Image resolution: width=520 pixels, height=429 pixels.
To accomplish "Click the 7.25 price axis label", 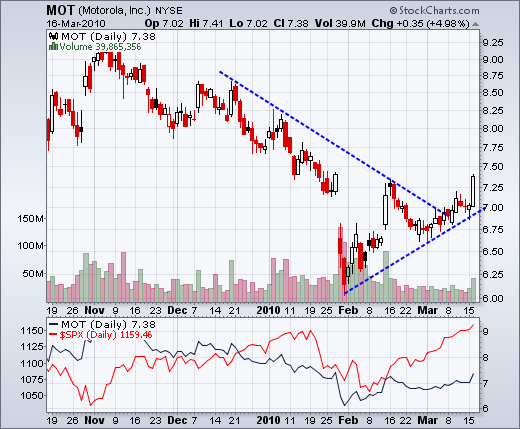I will pyautogui.click(x=493, y=187).
